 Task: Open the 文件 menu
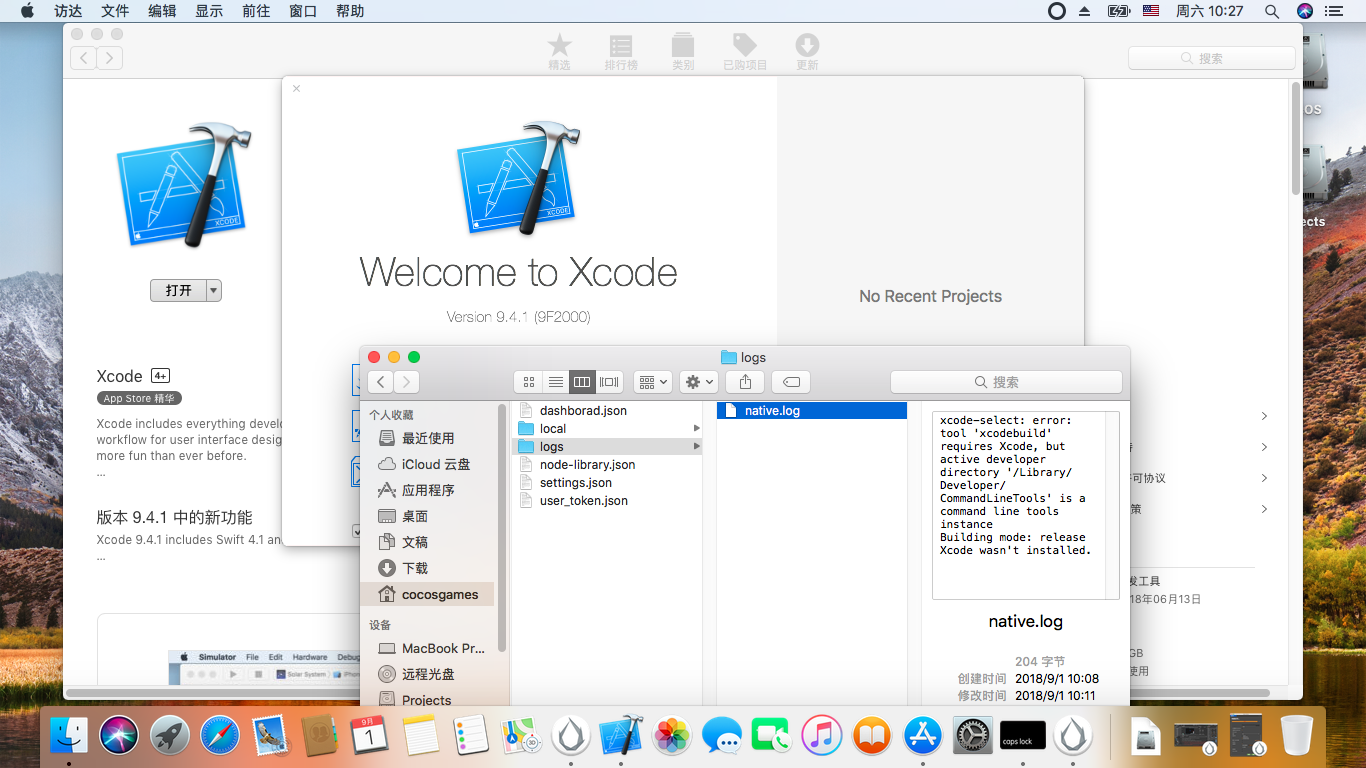(x=115, y=11)
